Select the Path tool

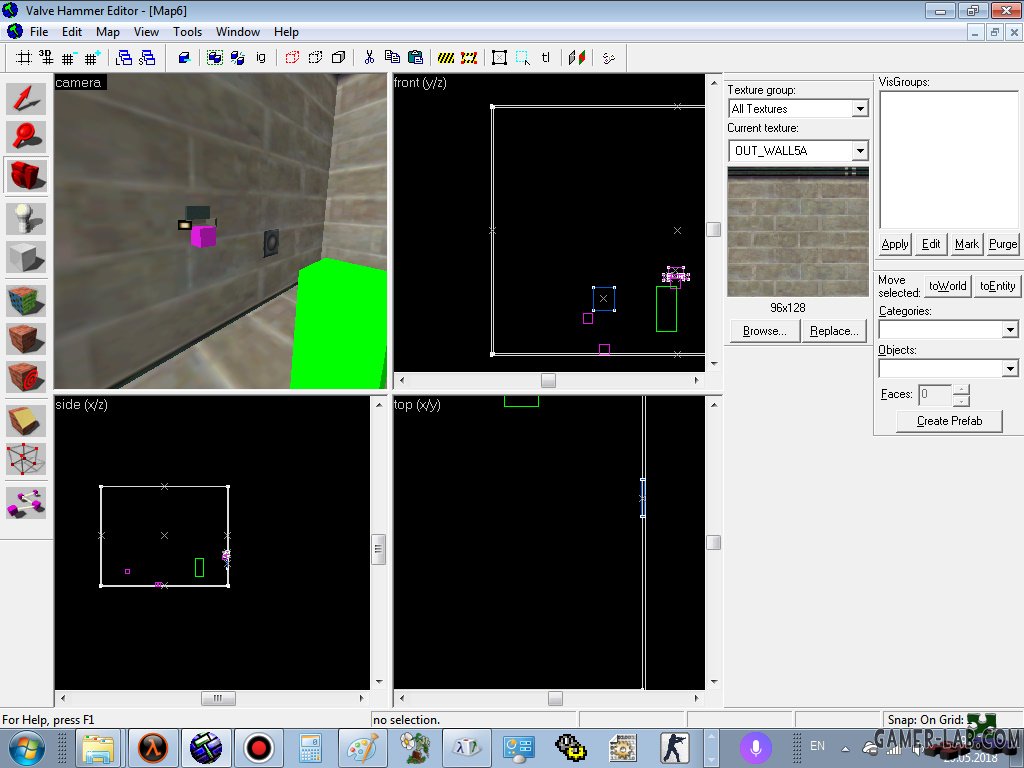(26, 503)
